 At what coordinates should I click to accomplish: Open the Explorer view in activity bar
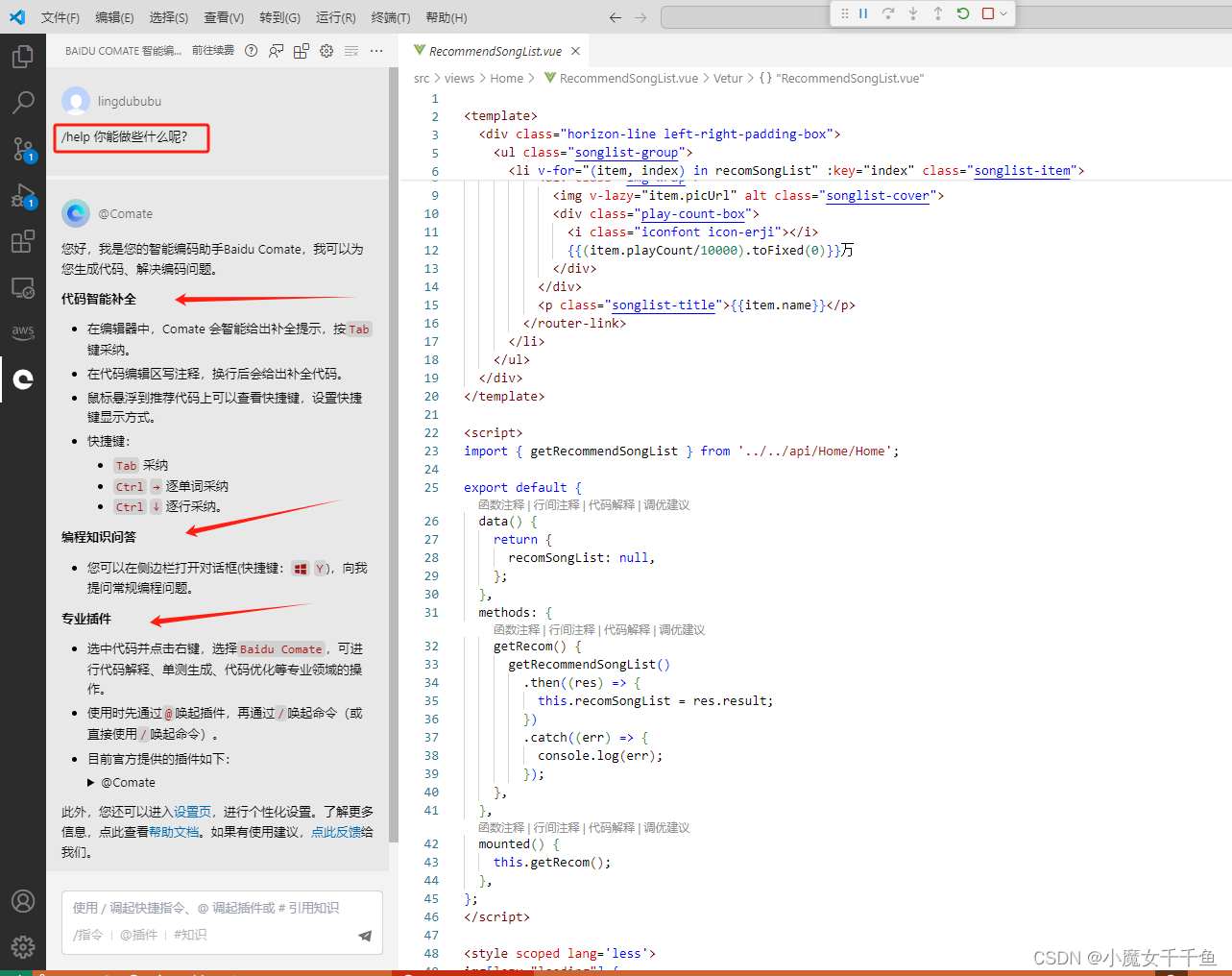tap(23, 56)
